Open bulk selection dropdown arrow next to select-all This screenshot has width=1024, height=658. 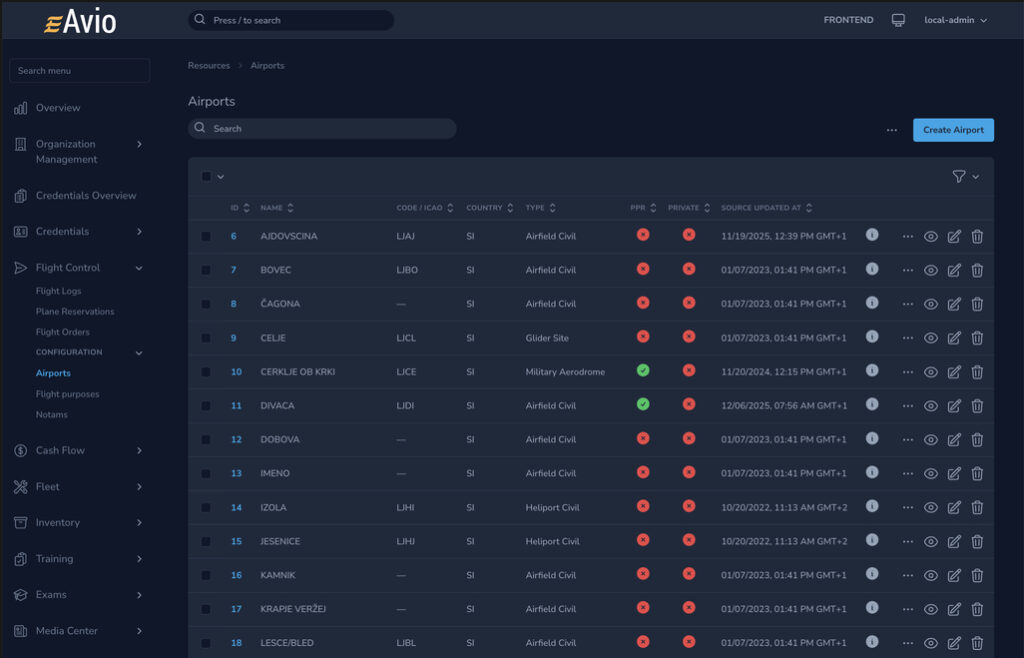221,177
